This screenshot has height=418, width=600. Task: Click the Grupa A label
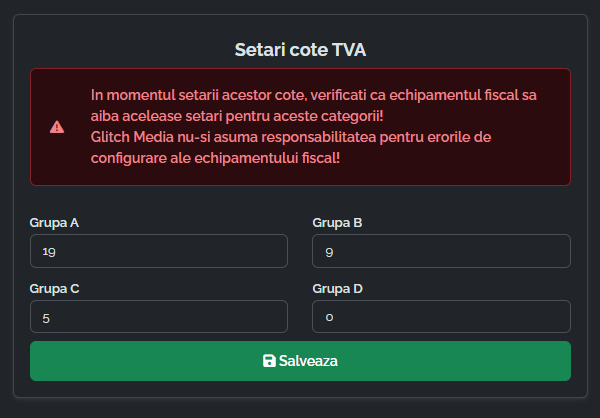click(54, 222)
